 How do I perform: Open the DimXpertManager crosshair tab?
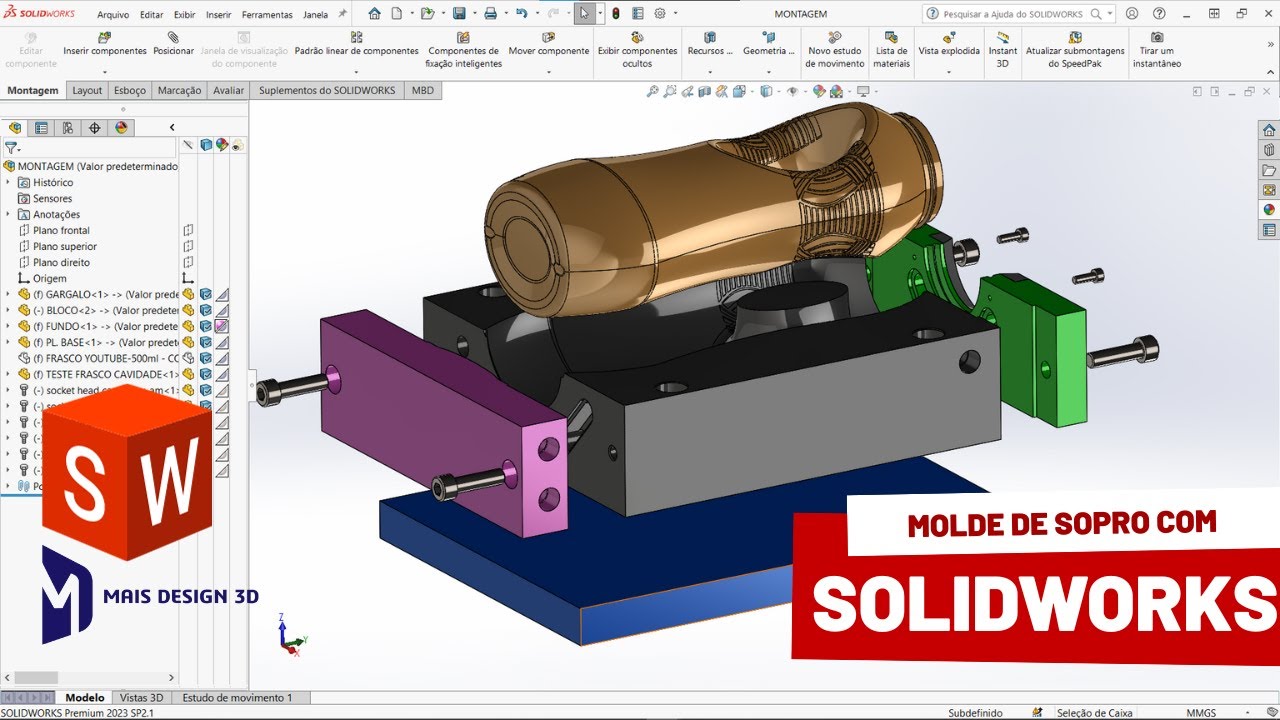click(x=95, y=128)
